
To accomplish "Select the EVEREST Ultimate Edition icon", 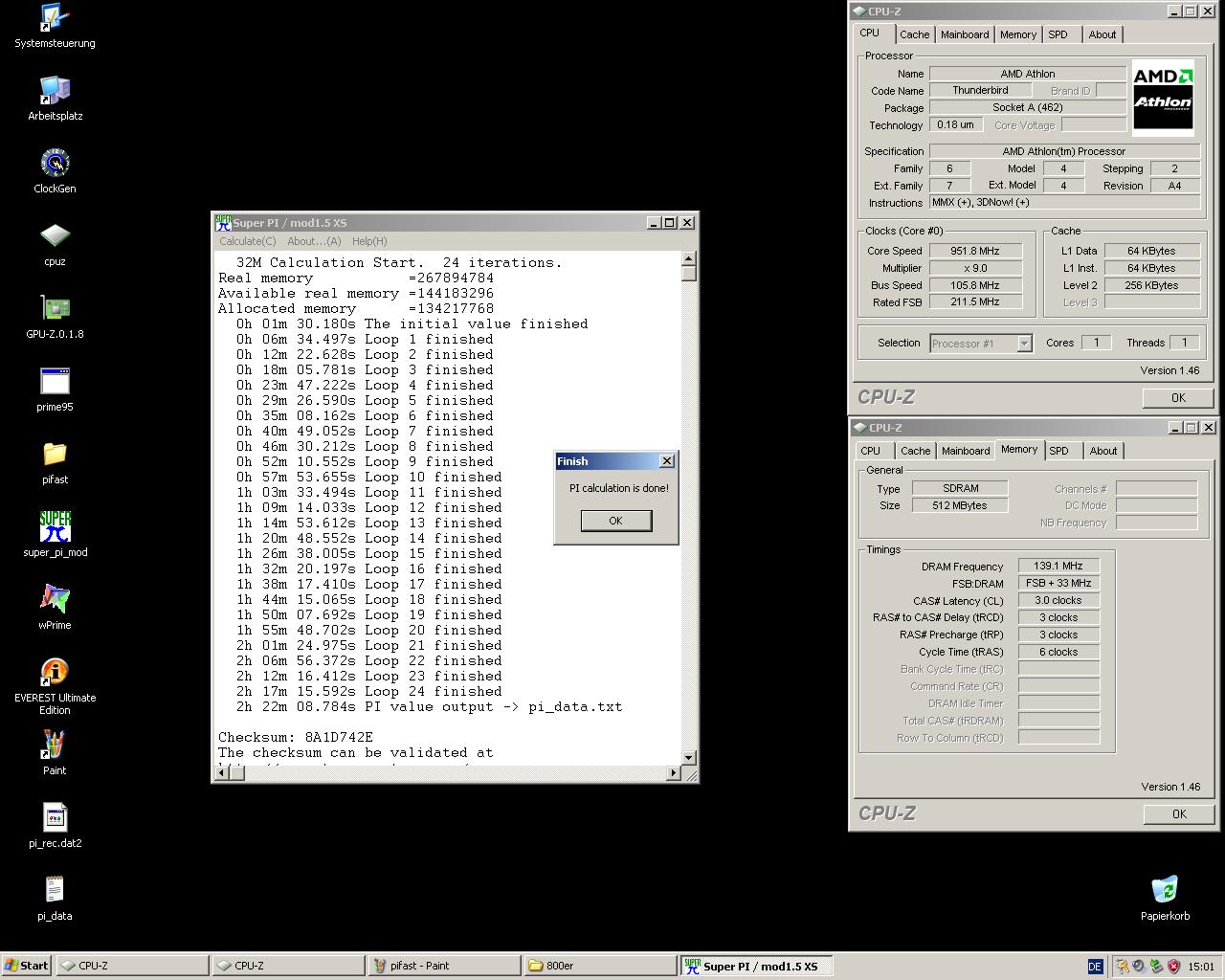I will 55,686.
